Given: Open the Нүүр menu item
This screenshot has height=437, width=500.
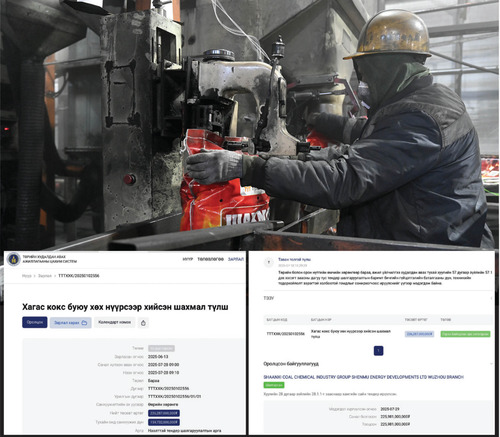Looking at the screenshot, I should (188, 259).
